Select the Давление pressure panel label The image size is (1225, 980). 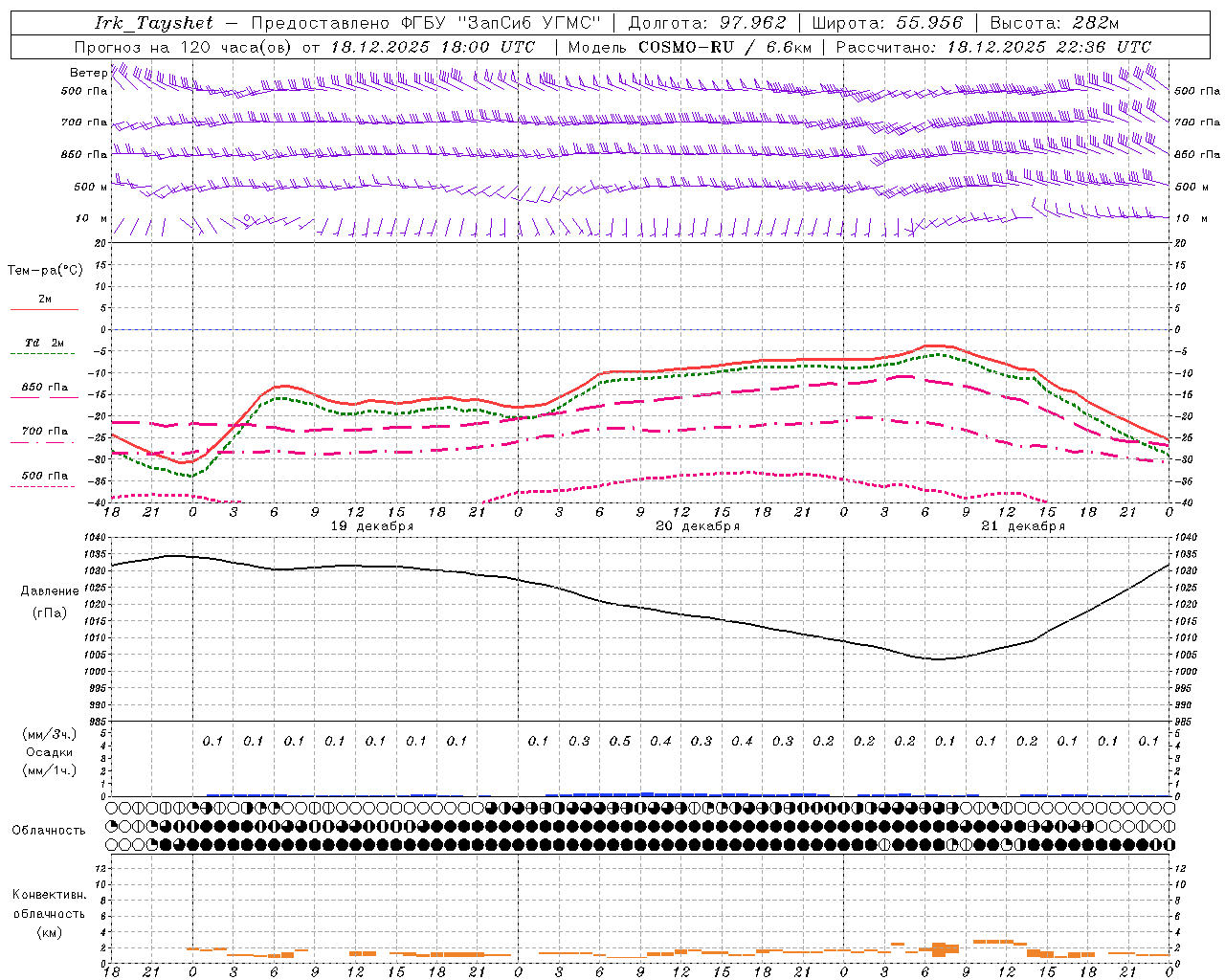(50, 591)
